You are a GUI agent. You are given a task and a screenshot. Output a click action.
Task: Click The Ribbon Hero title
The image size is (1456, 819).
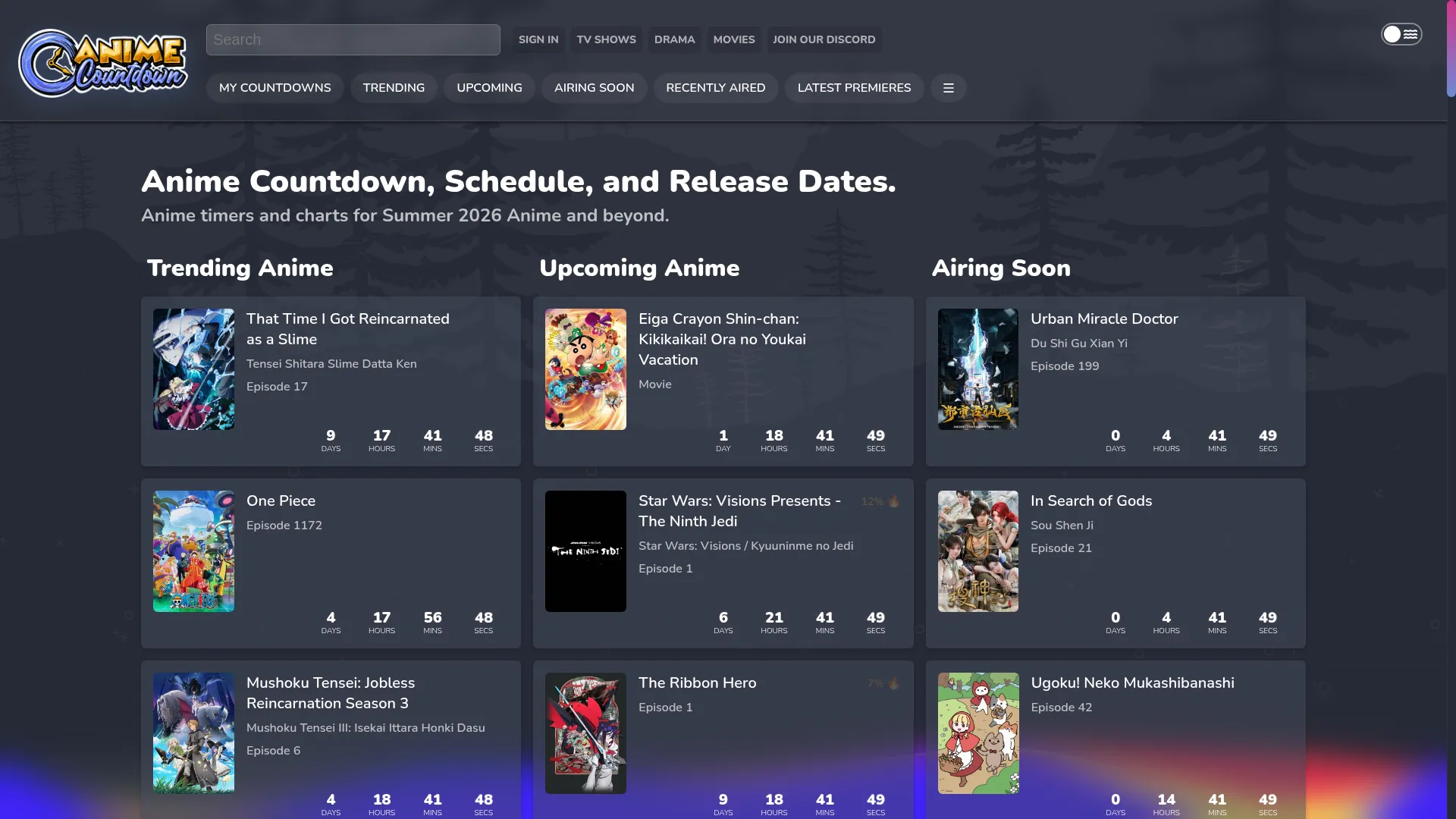click(697, 683)
